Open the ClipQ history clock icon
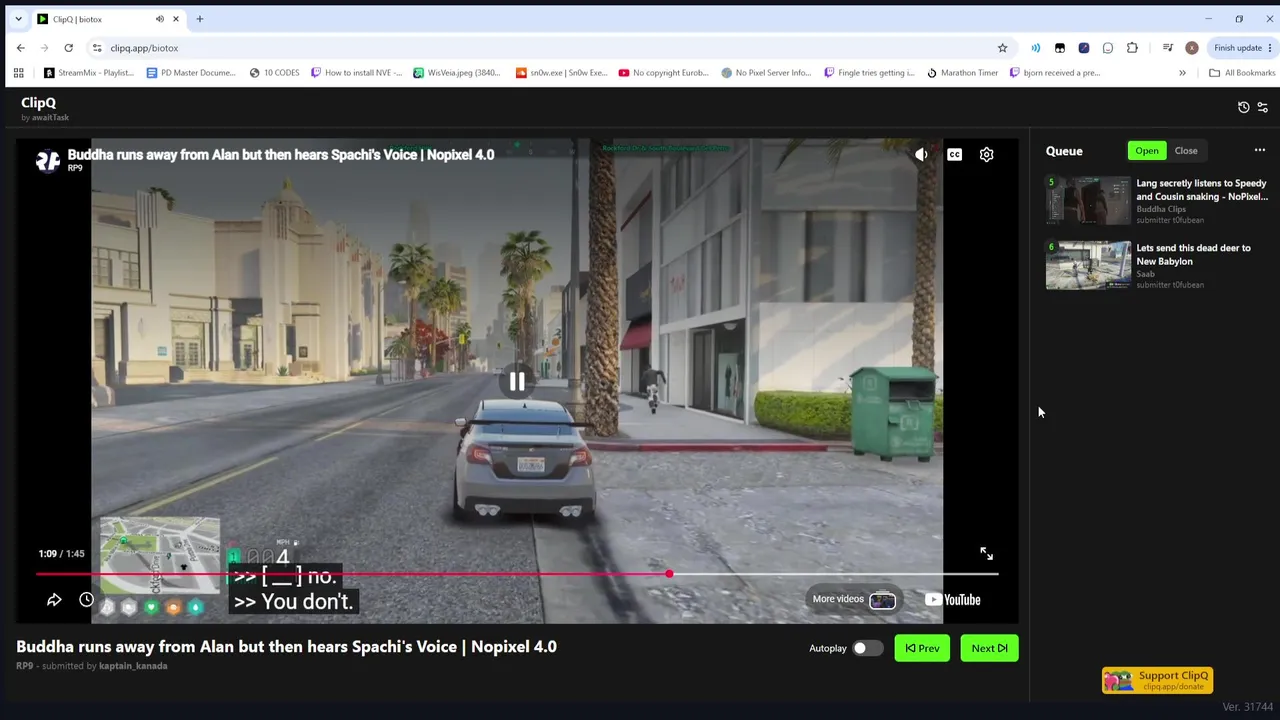 [1243, 107]
